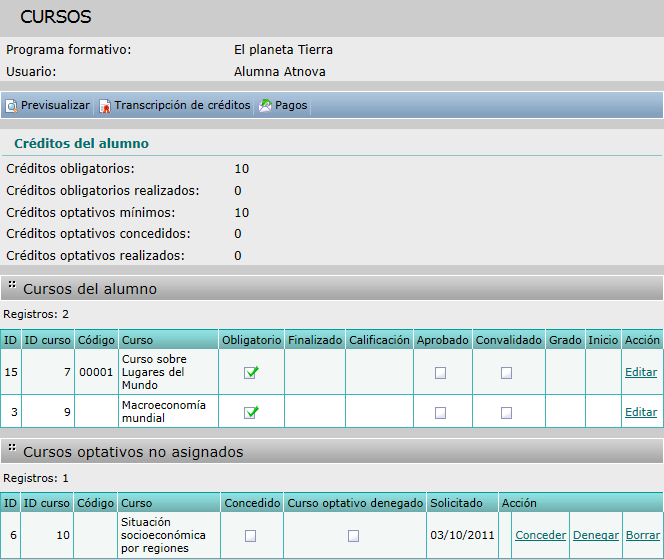
Task: Click the Calificación column header
Action: pyautogui.click(x=379, y=340)
